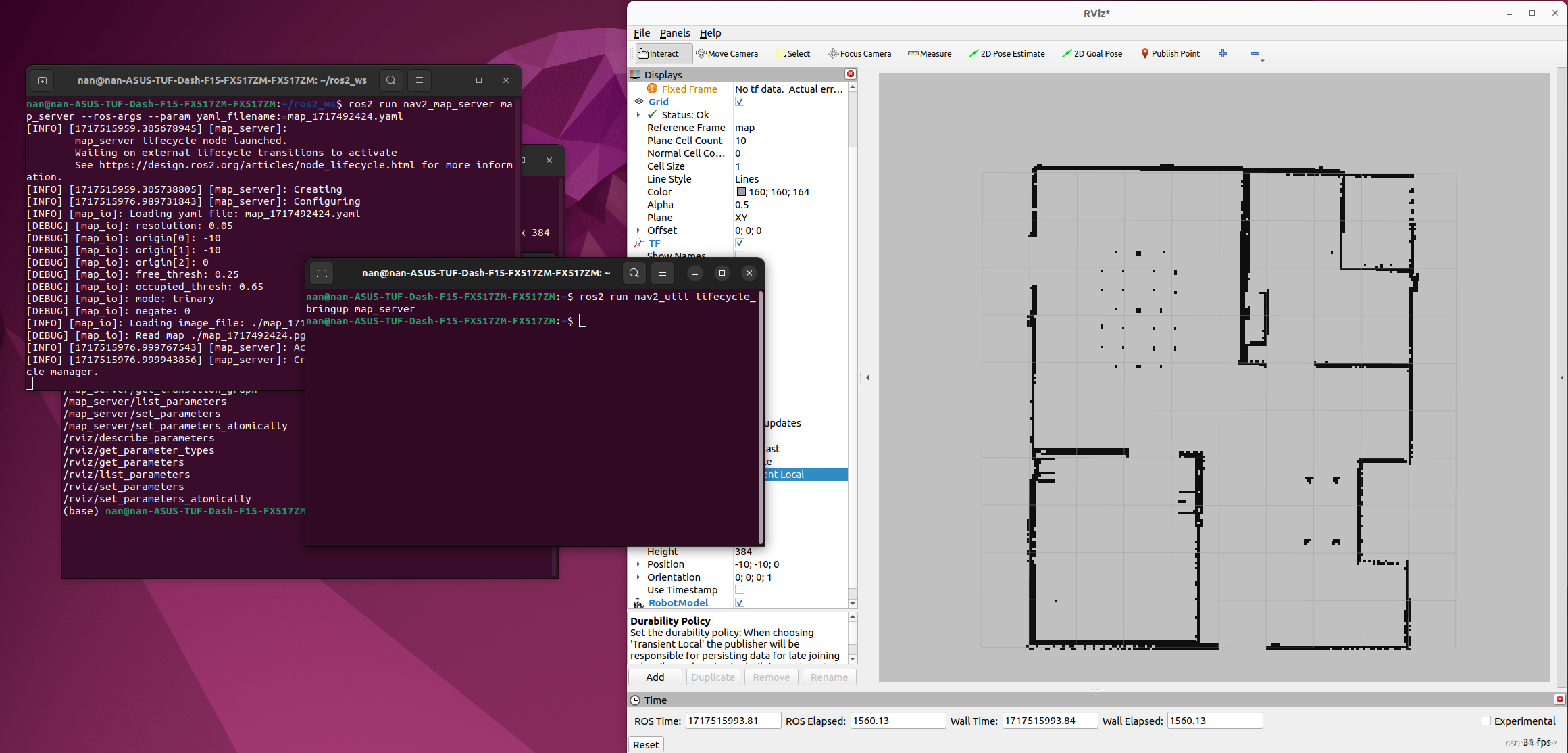Viewport: 1568px width, 753px height.
Task: Open search in the front terminal window
Action: 634,273
